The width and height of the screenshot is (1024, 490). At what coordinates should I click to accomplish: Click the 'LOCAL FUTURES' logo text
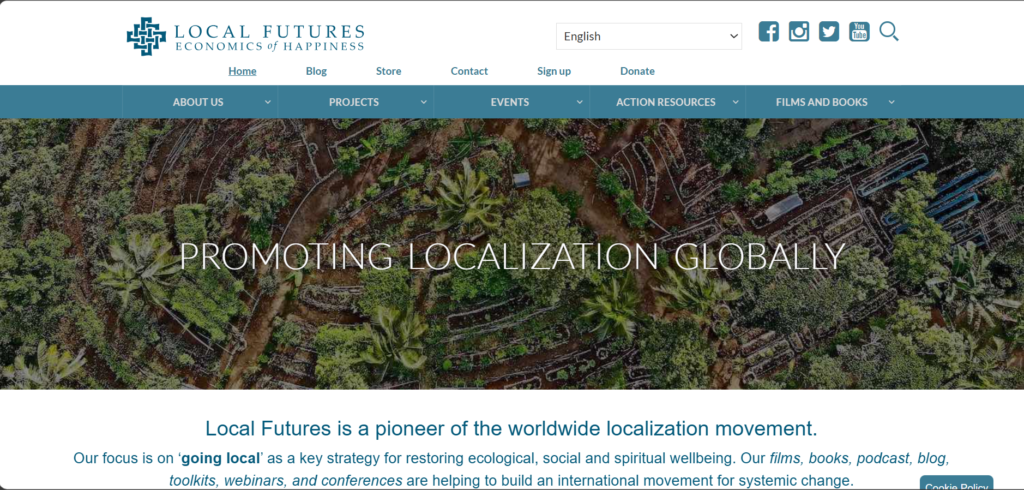pos(269,31)
